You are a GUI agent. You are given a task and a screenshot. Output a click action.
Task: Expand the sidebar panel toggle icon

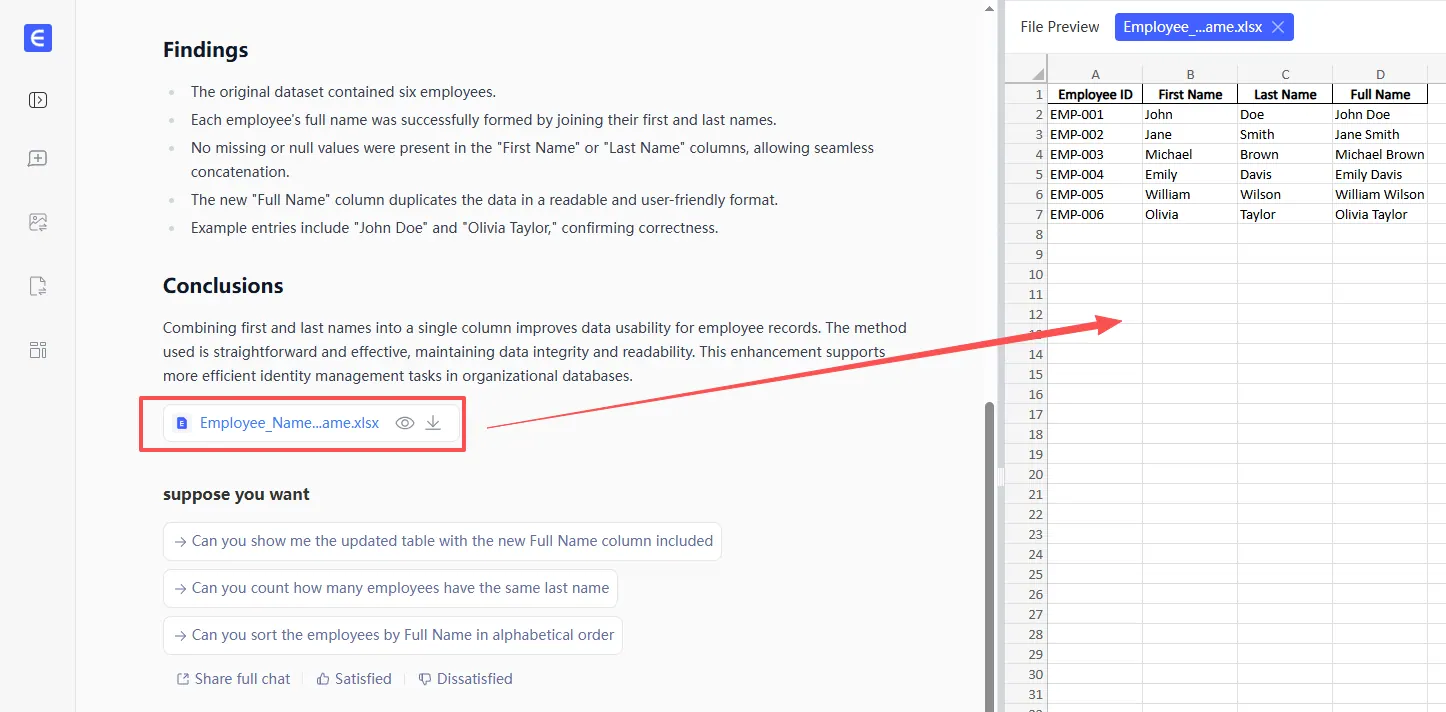pyautogui.click(x=38, y=100)
